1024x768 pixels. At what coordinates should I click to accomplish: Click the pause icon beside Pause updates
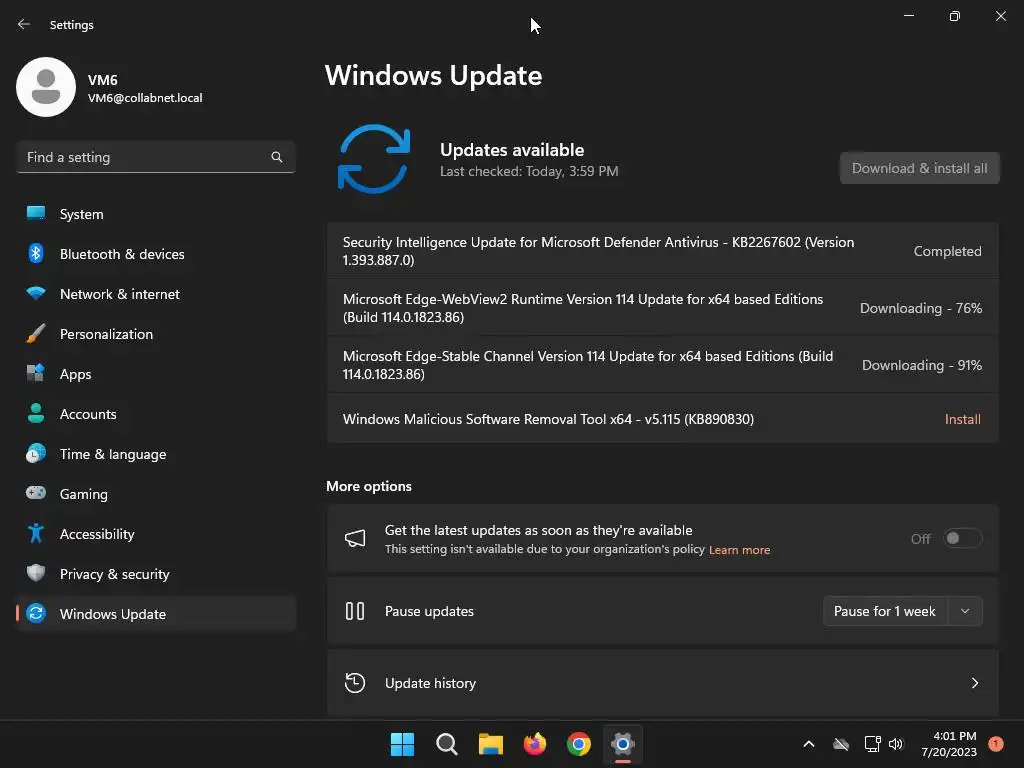click(x=355, y=611)
